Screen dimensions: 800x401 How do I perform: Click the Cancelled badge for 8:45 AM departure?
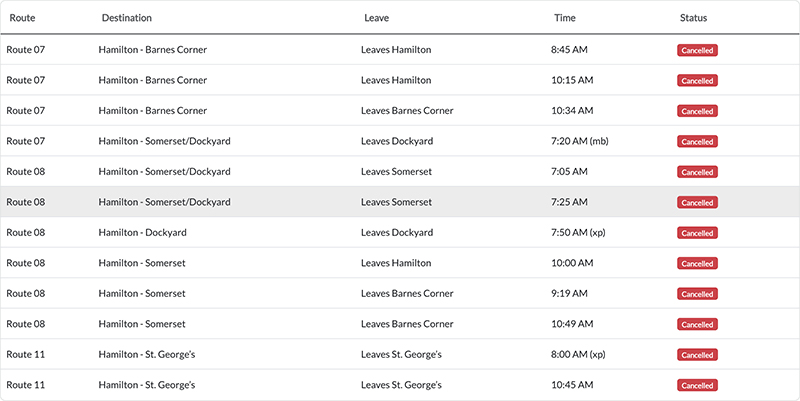pyautogui.click(x=697, y=50)
